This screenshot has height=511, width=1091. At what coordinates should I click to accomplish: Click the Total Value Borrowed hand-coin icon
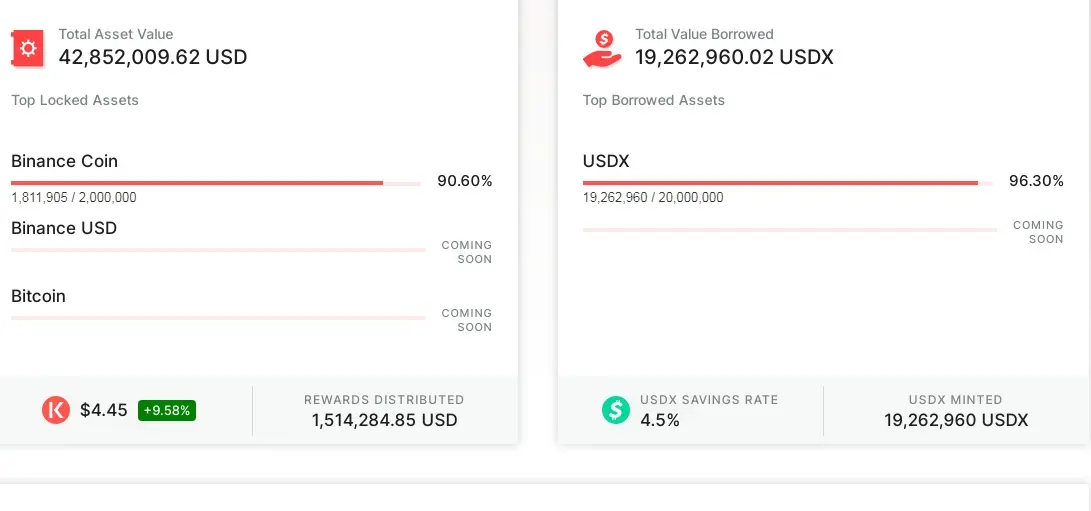(602, 49)
